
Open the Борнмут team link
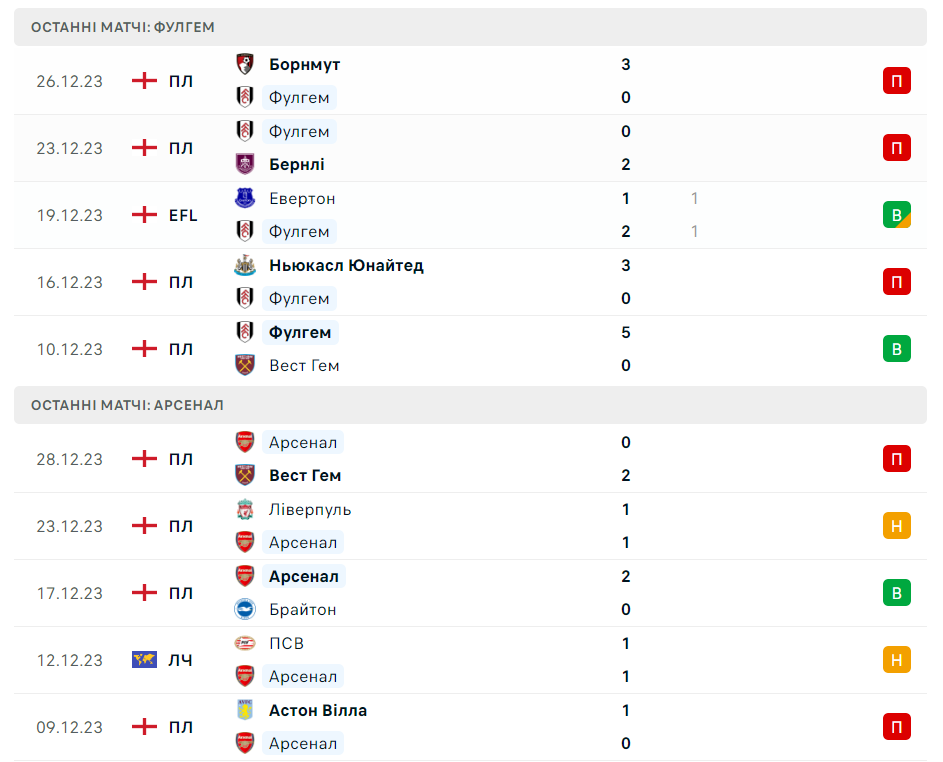pyautogui.click(x=304, y=64)
